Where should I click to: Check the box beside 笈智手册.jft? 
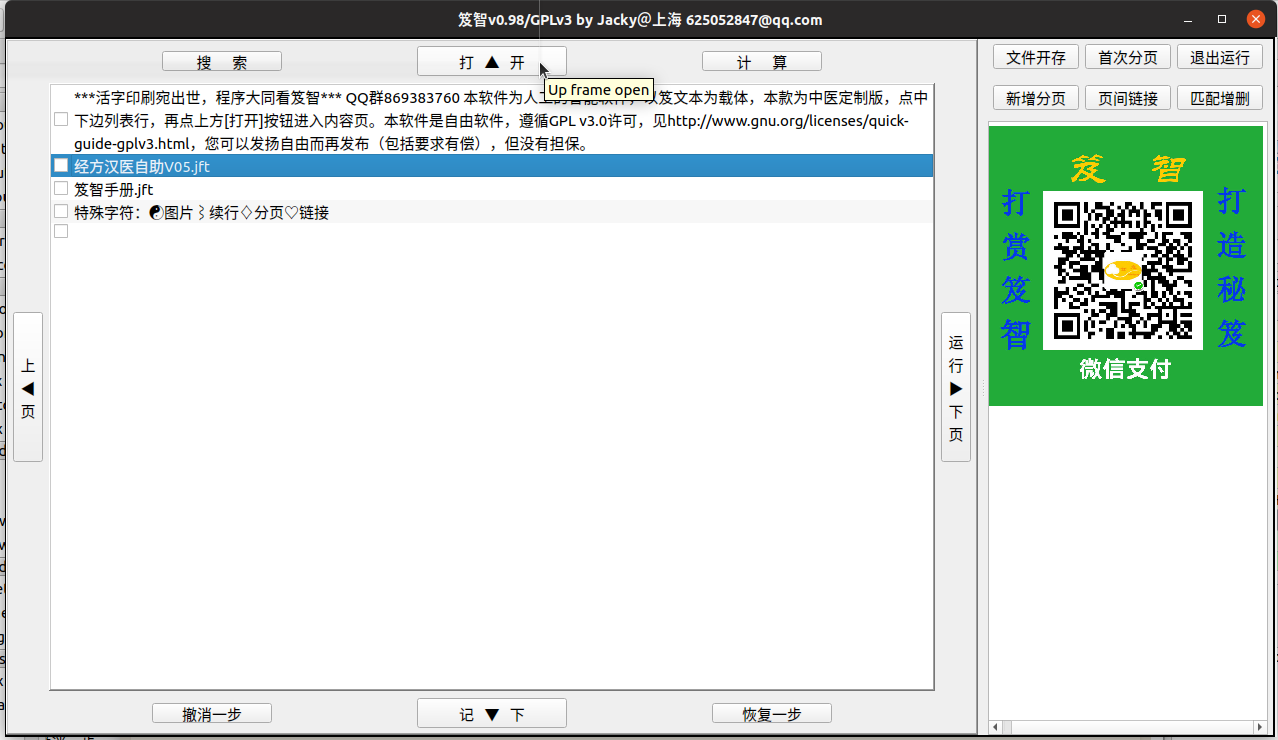click(61, 188)
